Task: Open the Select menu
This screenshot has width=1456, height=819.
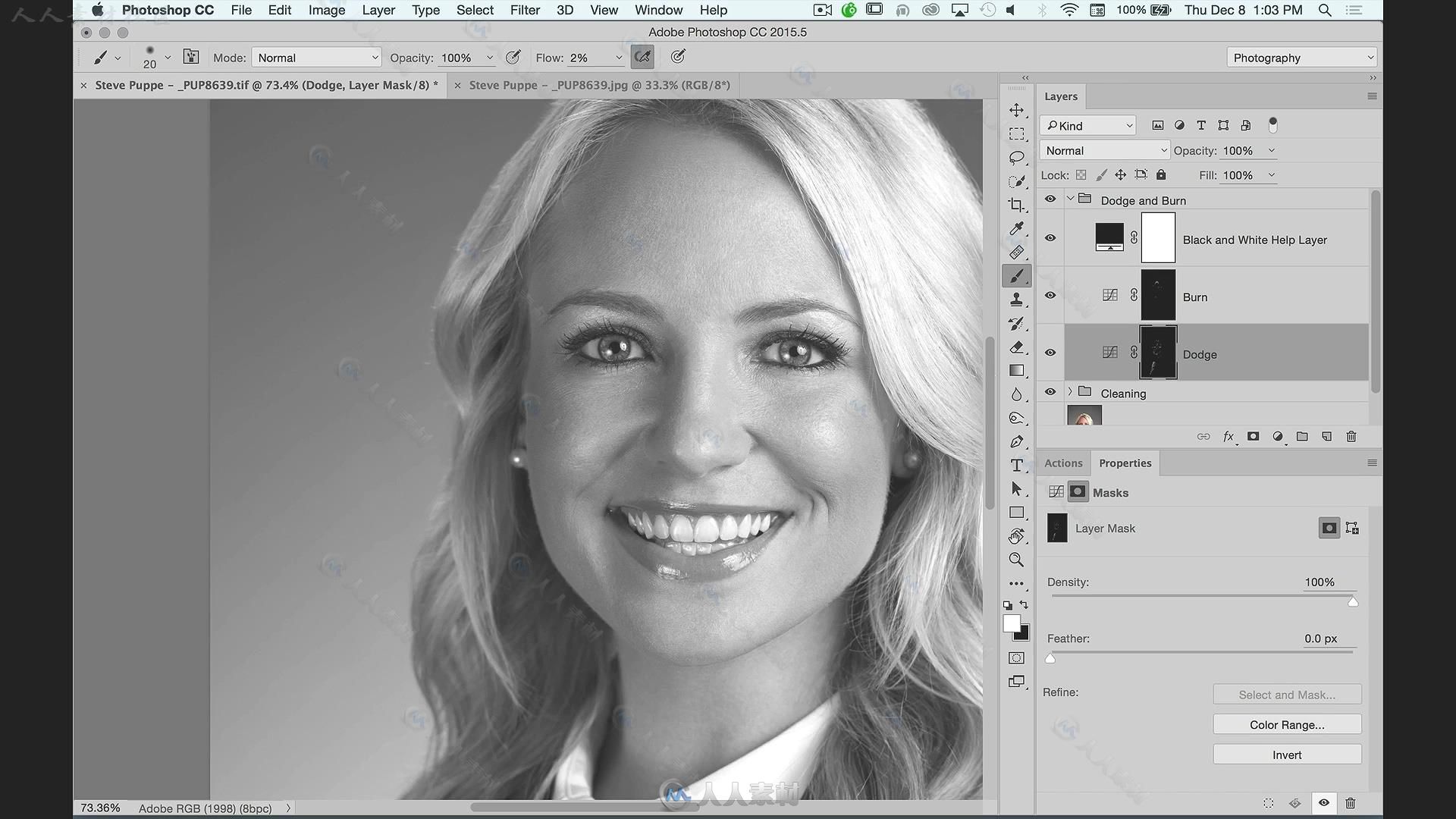Action: [473, 10]
